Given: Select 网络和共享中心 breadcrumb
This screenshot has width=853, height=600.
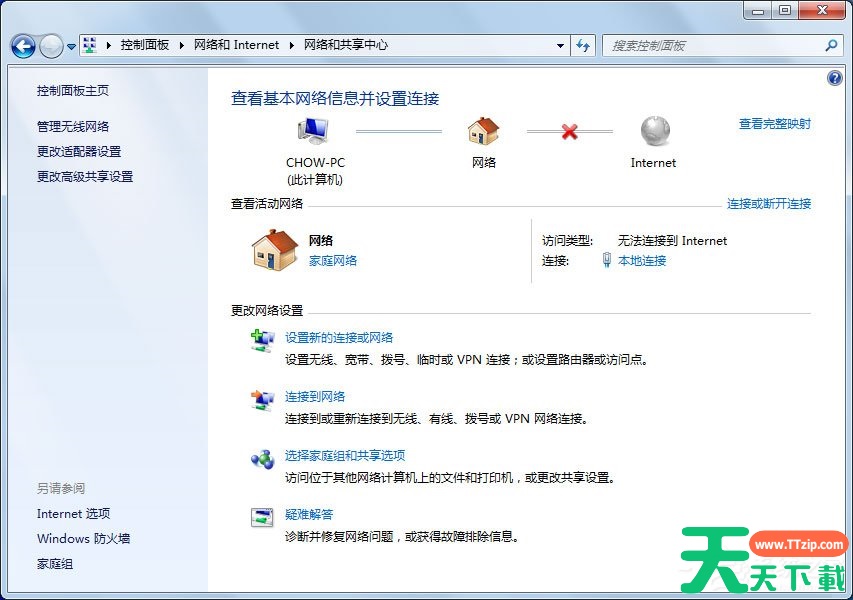Looking at the screenshot, I should point(345,45).
